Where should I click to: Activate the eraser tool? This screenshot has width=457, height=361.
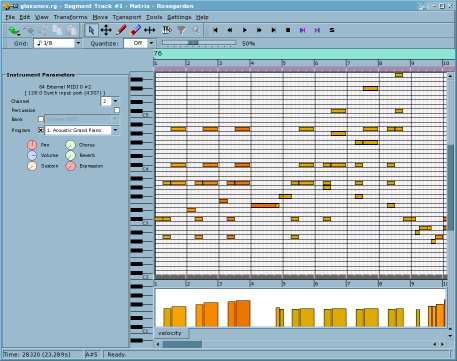(x=135, y=30)
